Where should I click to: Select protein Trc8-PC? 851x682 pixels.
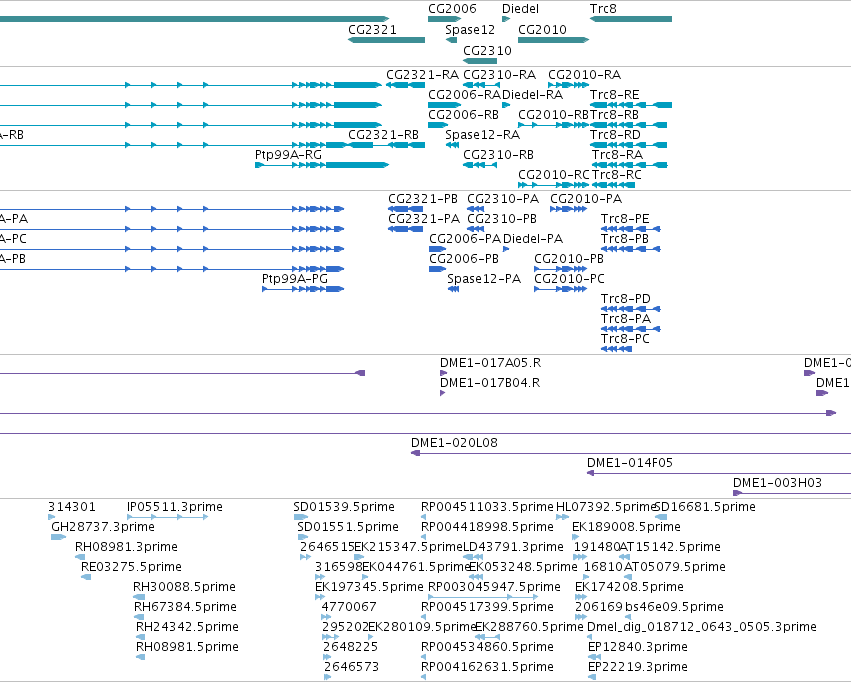[617, 349]
